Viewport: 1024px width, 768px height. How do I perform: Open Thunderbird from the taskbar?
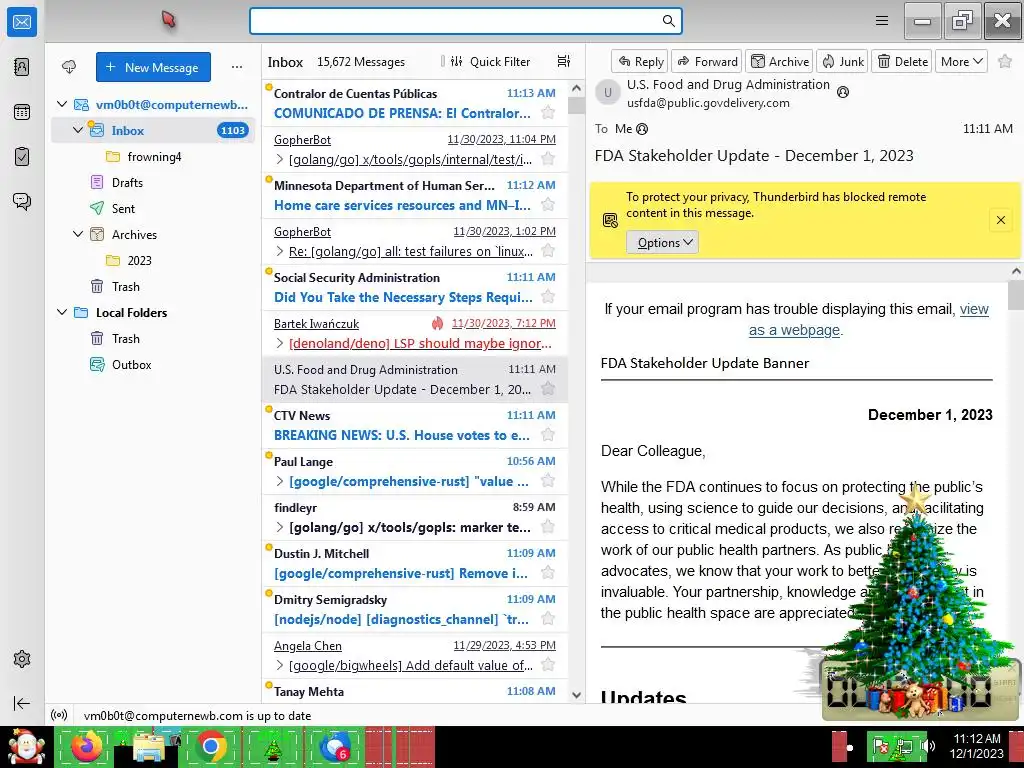[x=335, y=747]
